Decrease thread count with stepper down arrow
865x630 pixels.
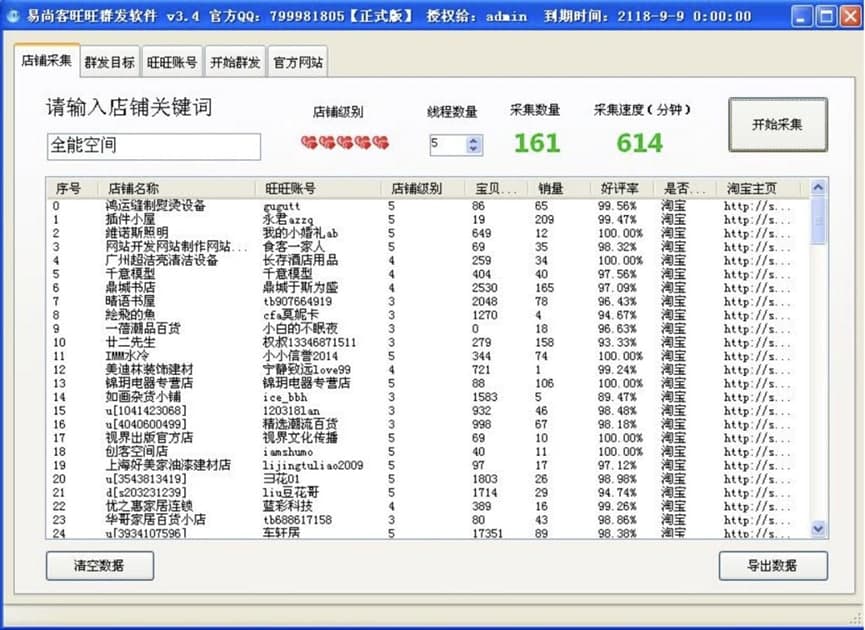tap(473, 149)
